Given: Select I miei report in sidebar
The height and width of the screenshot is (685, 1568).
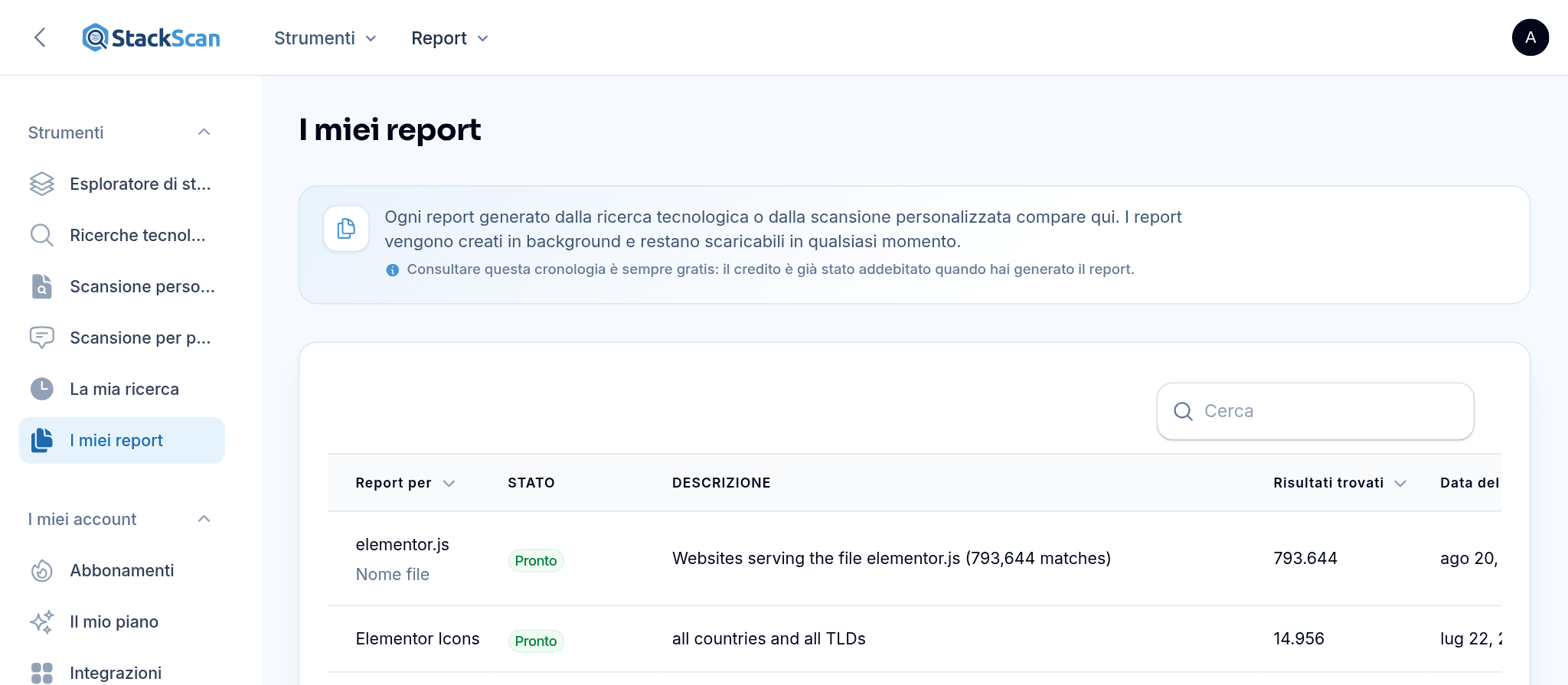Looking at the screenshot, I should (122, 440).
